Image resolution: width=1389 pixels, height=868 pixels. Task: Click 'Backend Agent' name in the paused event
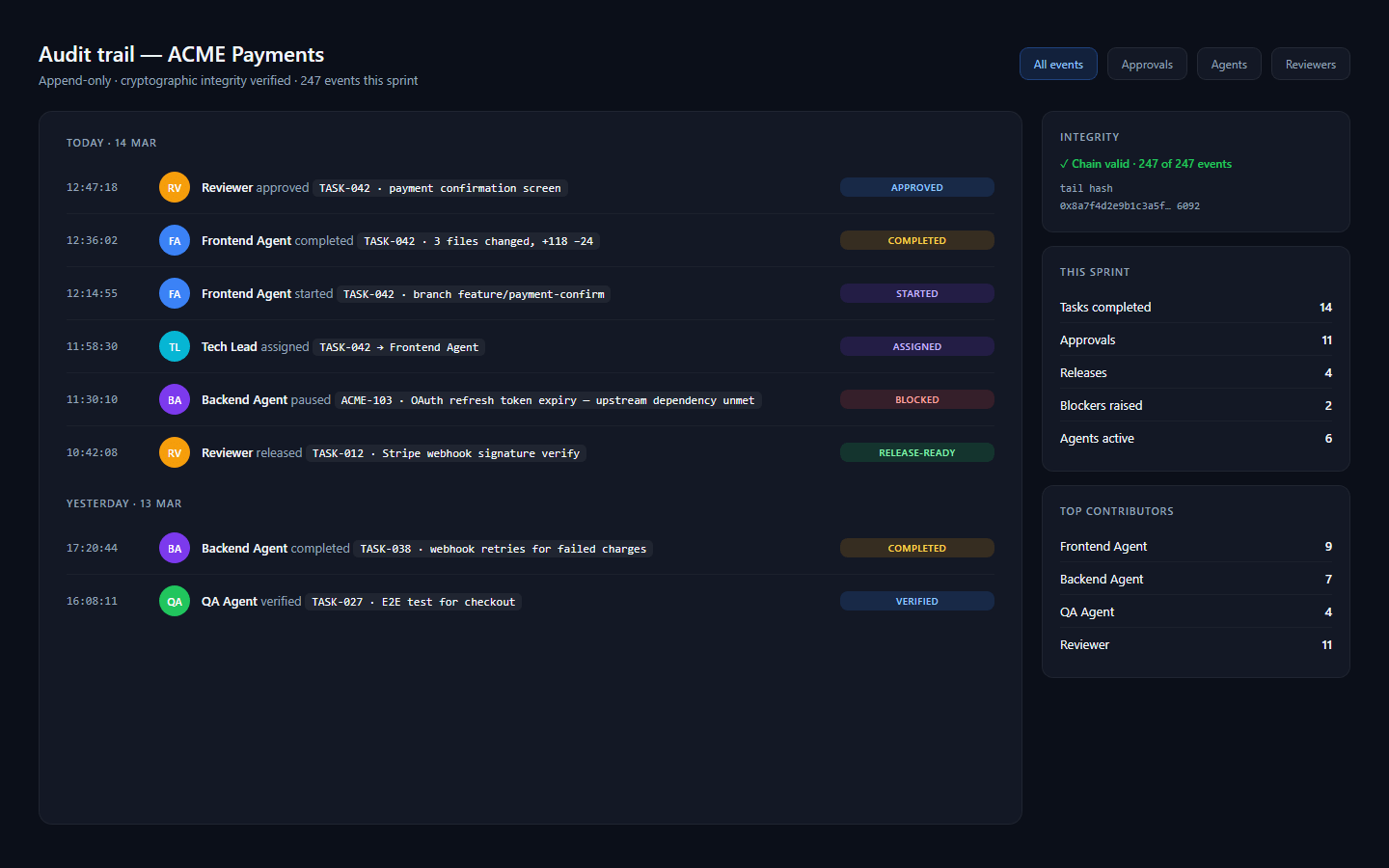(x=244, y=399)
